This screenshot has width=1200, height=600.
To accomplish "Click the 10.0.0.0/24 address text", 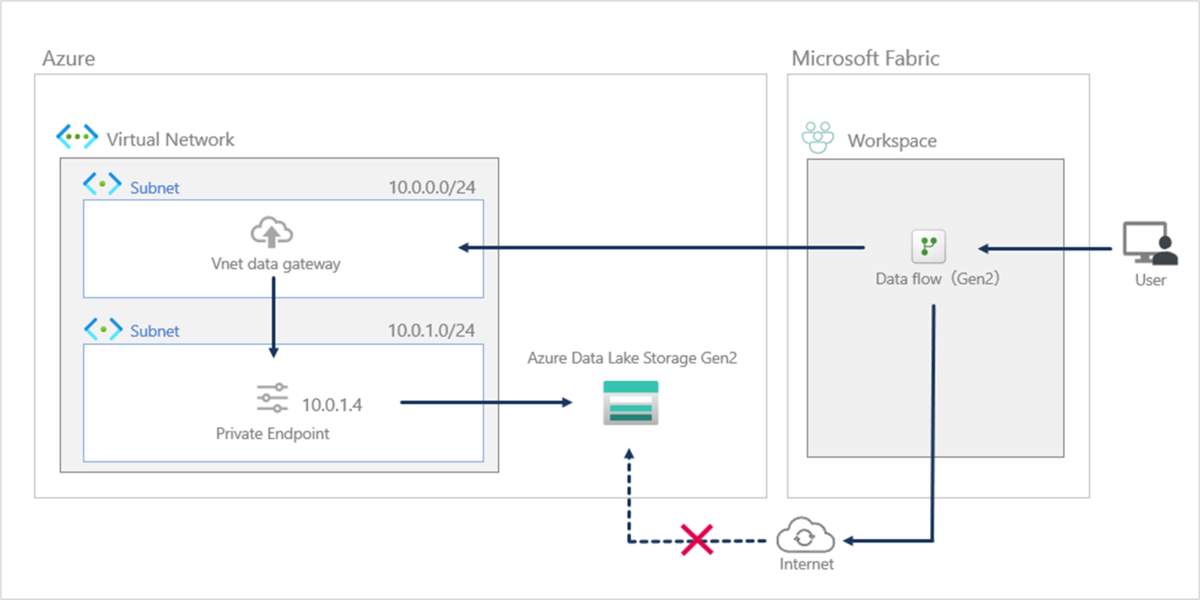I will point(431,186).
